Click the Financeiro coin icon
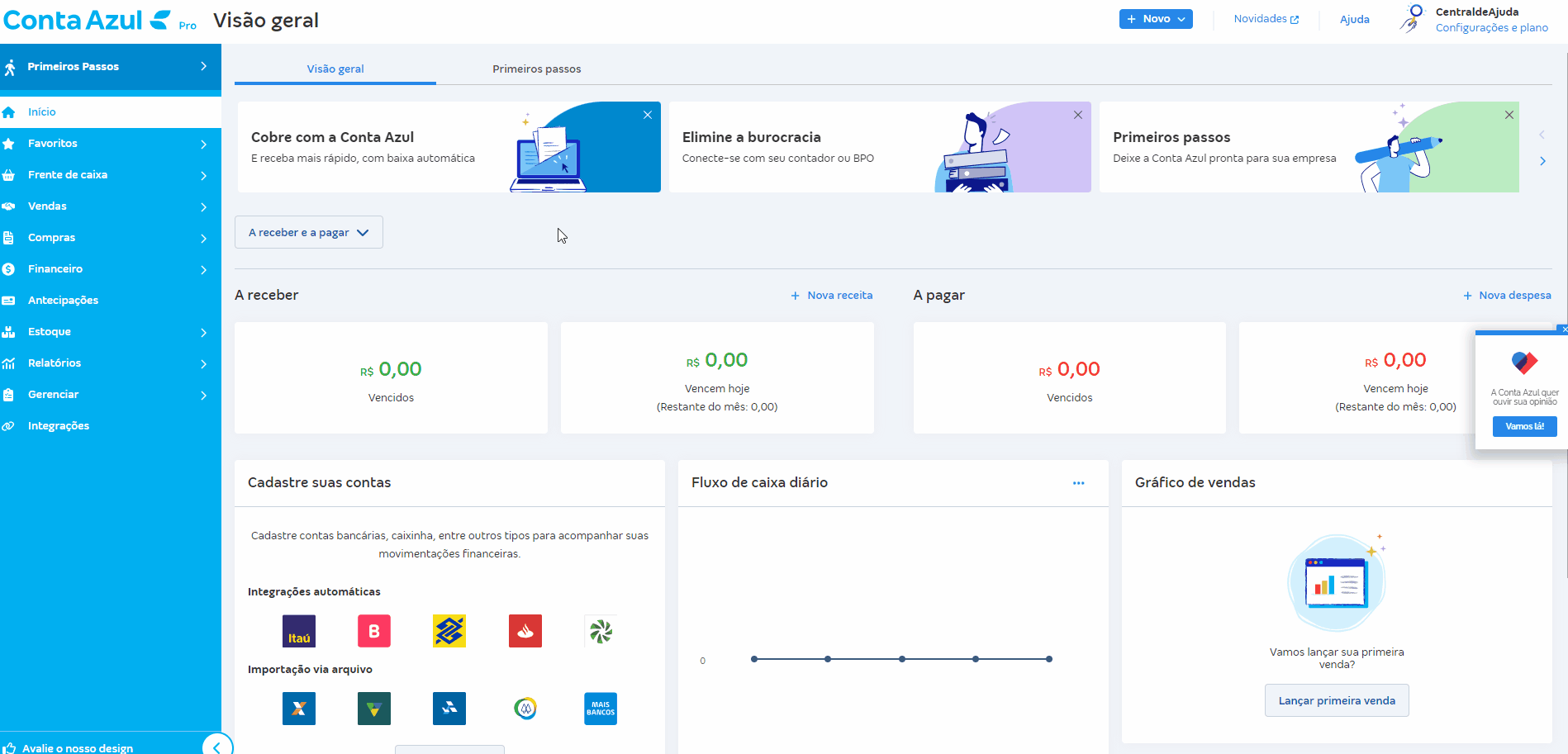 coord(9,269)
